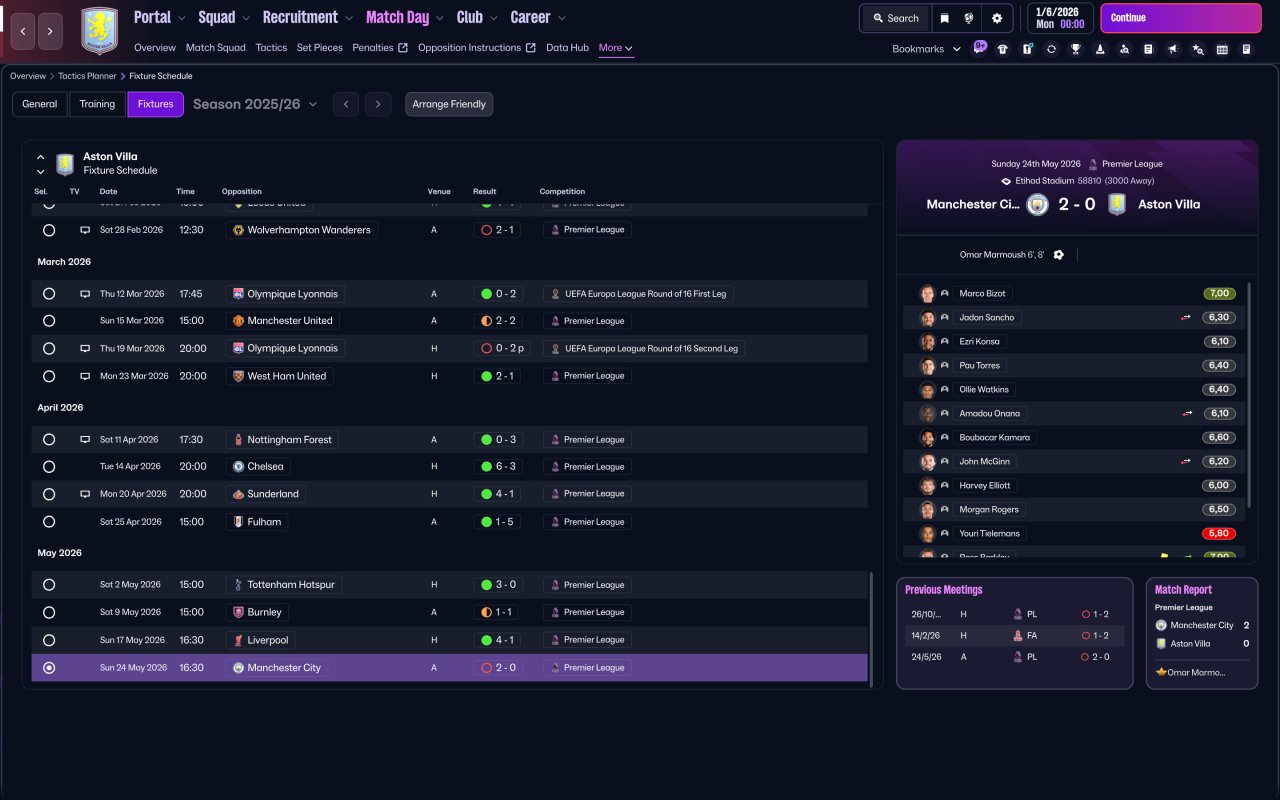The height and width of the screenshot is (800, 1280).
Task: Expand the More submenu dropdown
Action: tap(616, 48)
